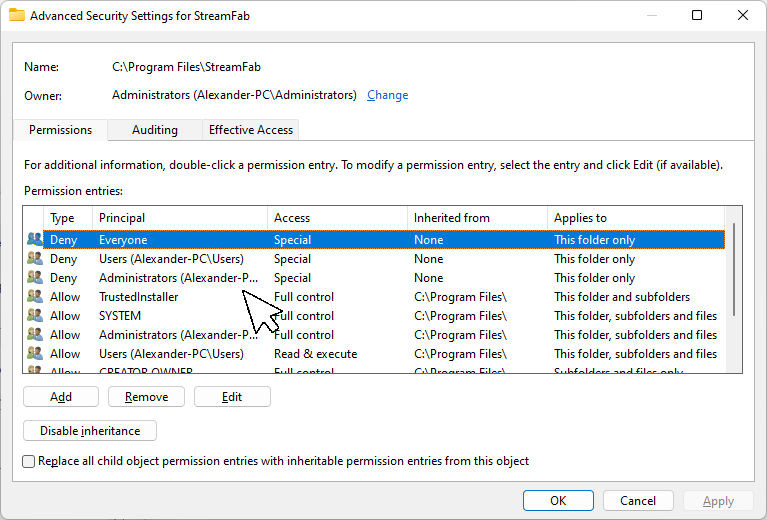The width and height of the screenshot is (767, 520).
Task: Enable Replace all child object permission entries checkbox
Action: pyautogui.click(x=29, y=461)
